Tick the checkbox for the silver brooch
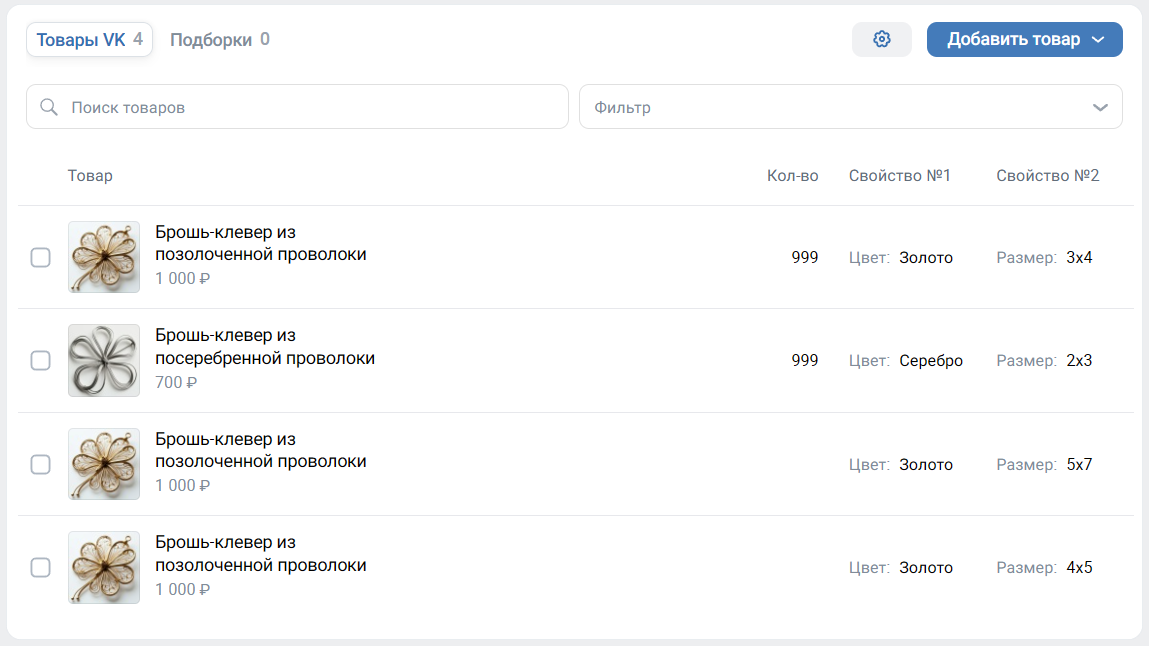1149x646 pixels. [x=40, y=361]
